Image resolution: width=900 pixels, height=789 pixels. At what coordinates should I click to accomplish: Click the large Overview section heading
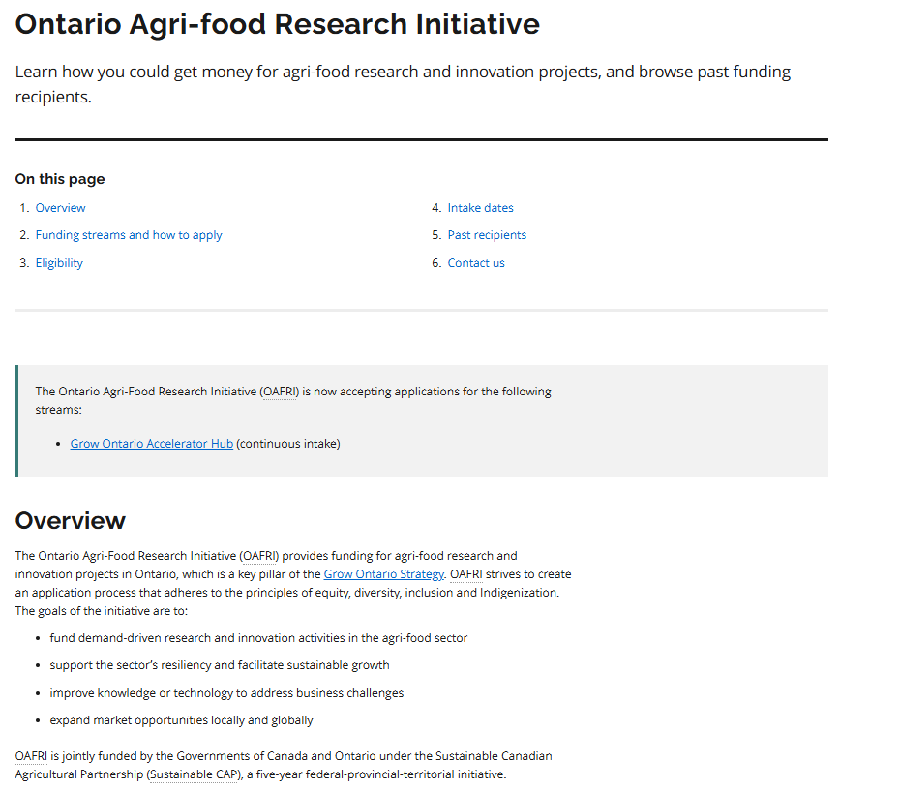coord(70,520)
